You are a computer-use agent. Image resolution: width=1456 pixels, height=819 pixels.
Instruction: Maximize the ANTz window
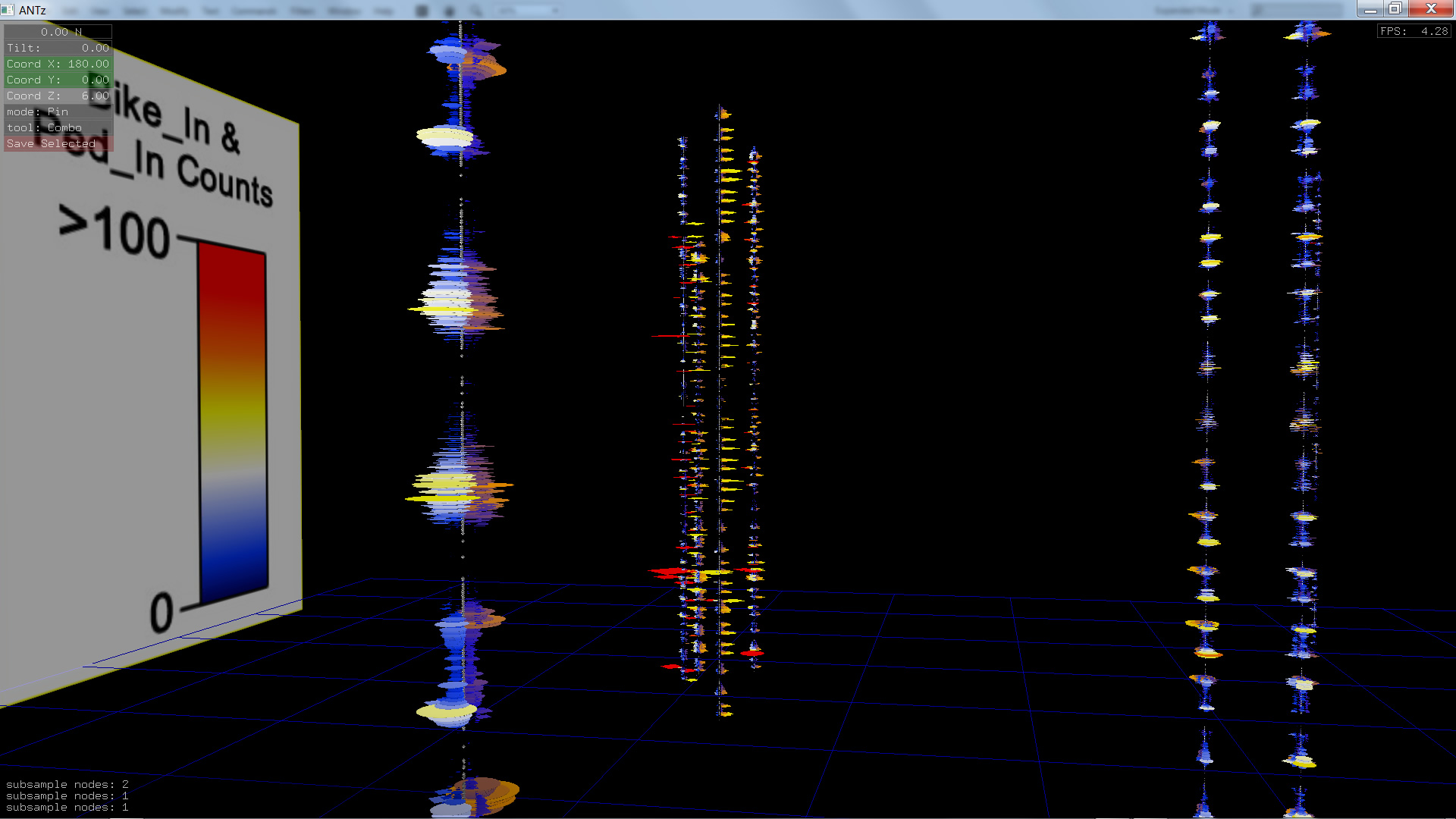coord(1395,9)
